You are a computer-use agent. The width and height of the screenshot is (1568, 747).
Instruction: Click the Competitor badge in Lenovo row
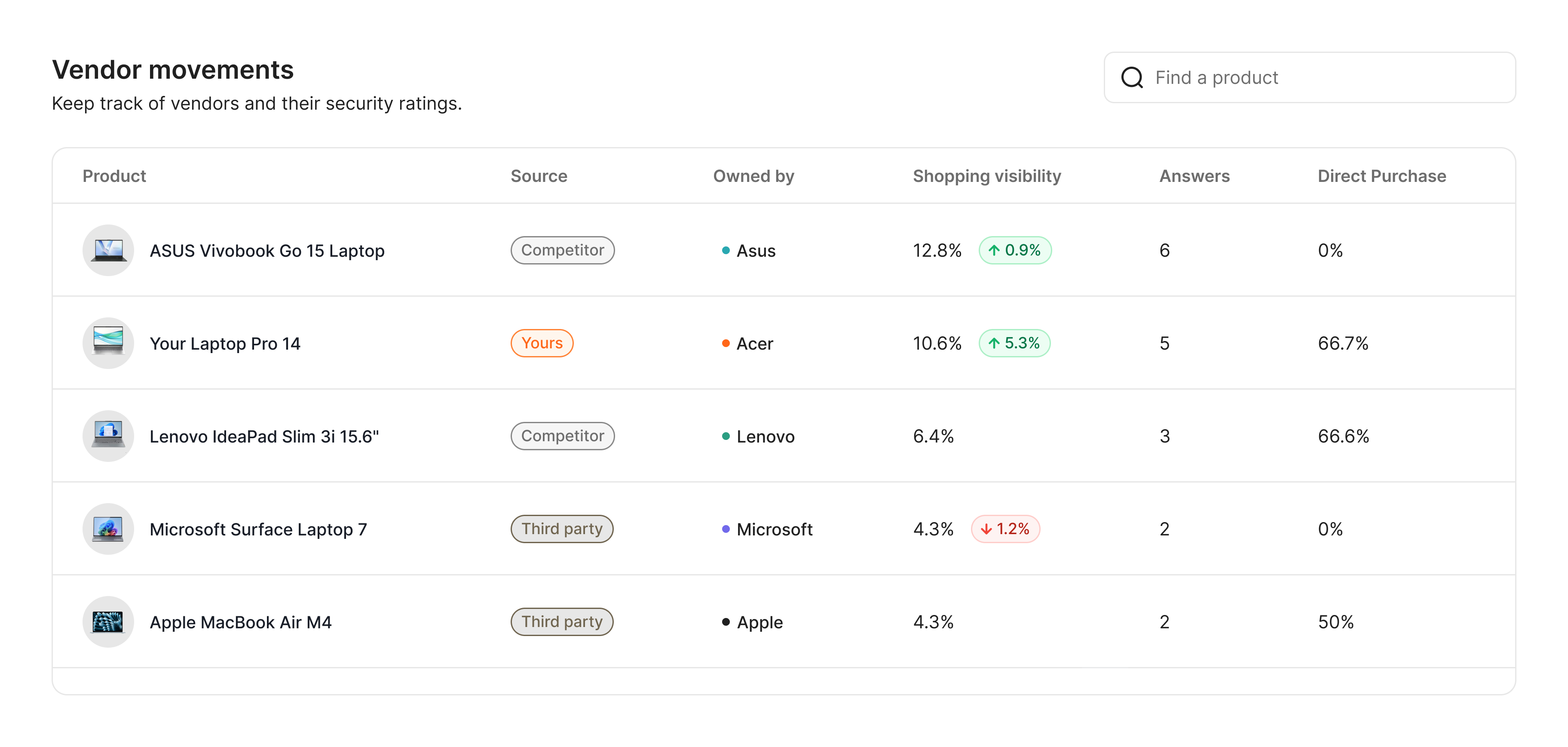pyautogui.click(x=563, y=436)
